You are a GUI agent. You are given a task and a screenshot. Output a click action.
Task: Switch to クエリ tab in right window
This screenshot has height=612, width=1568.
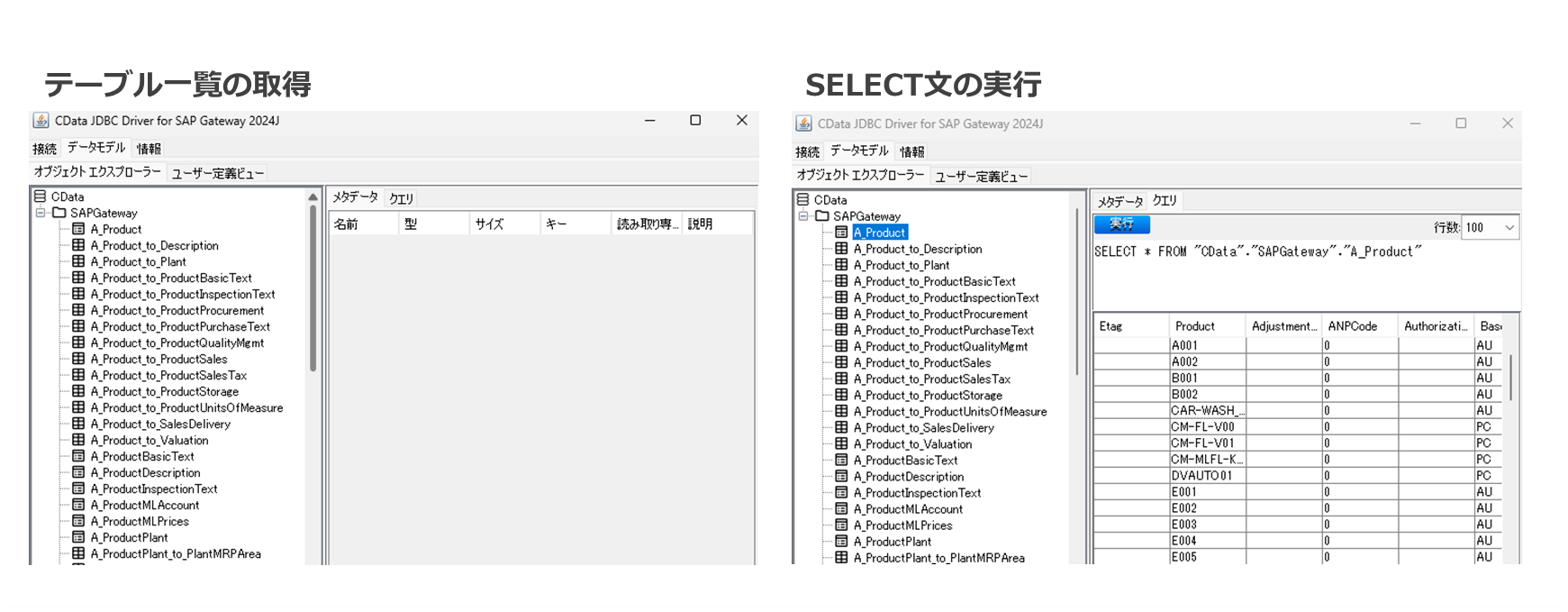point(1165,201)
